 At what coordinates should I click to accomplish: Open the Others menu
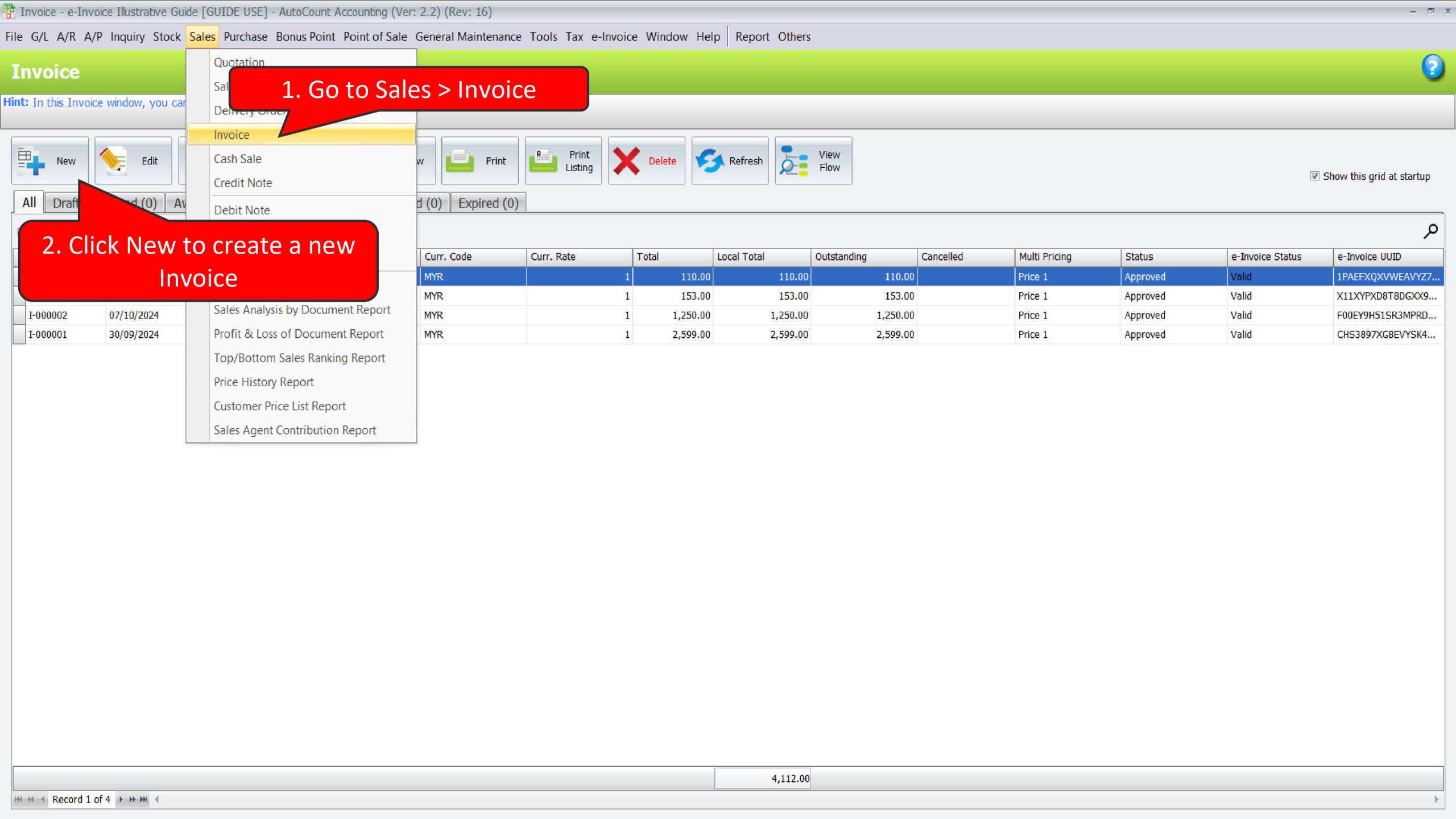pos(794,36)
